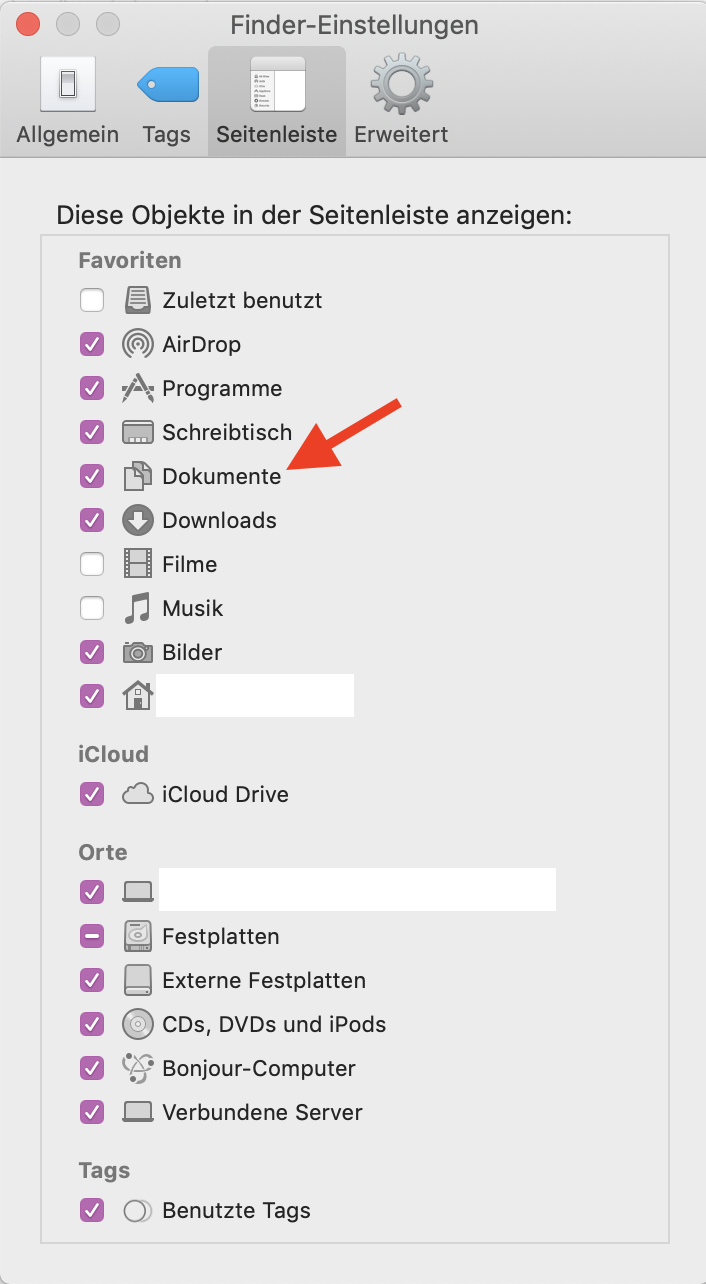Click the AirDrop icon in Favoriten
This screenshot has width=706, height=1284.
(x=138, y=345)
